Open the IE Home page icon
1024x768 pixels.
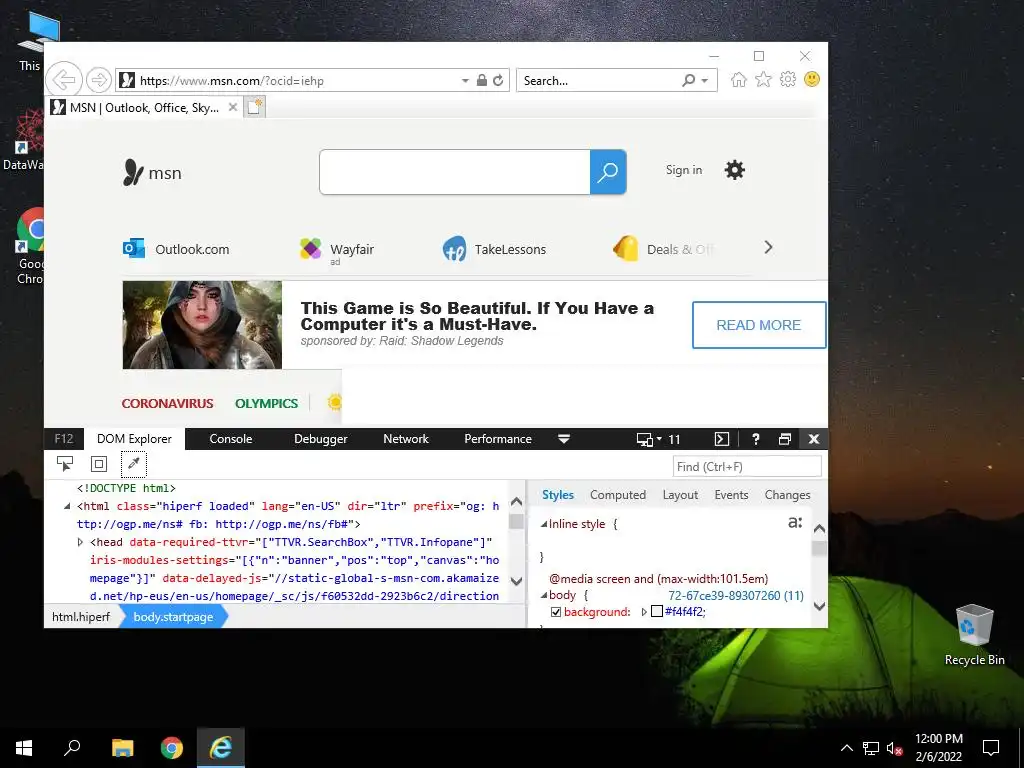739,80
